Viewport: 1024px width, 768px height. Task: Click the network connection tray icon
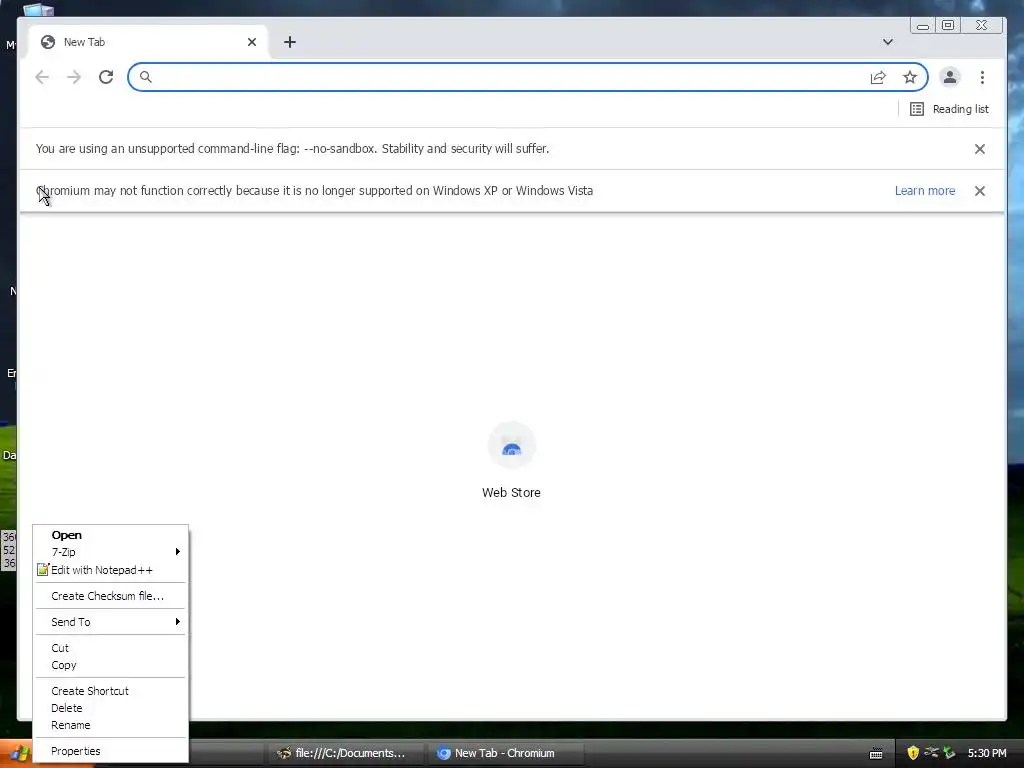coord(931,752)
